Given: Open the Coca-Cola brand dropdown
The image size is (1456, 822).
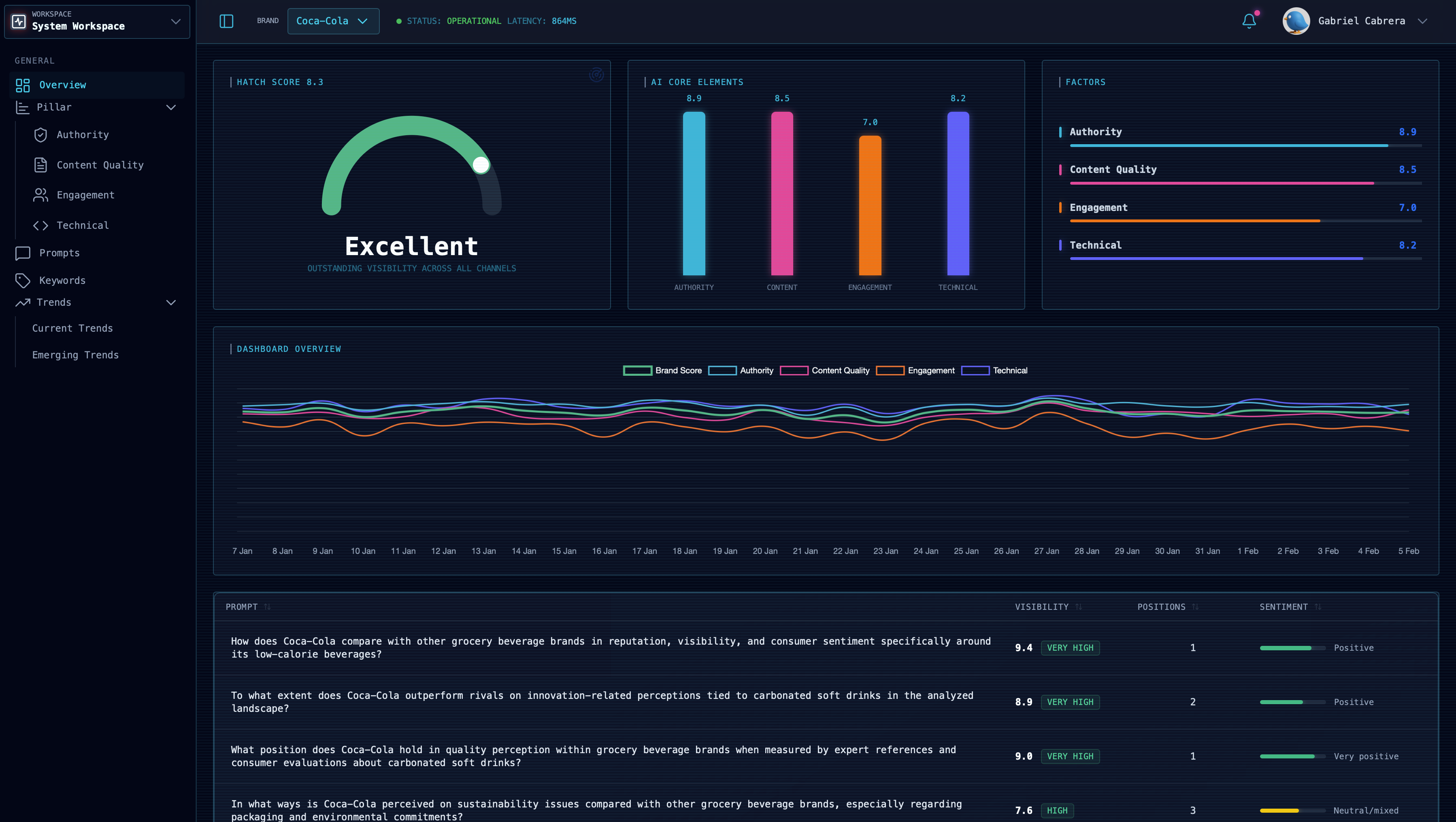Looking at the screenshot, I should coord(334,21).
